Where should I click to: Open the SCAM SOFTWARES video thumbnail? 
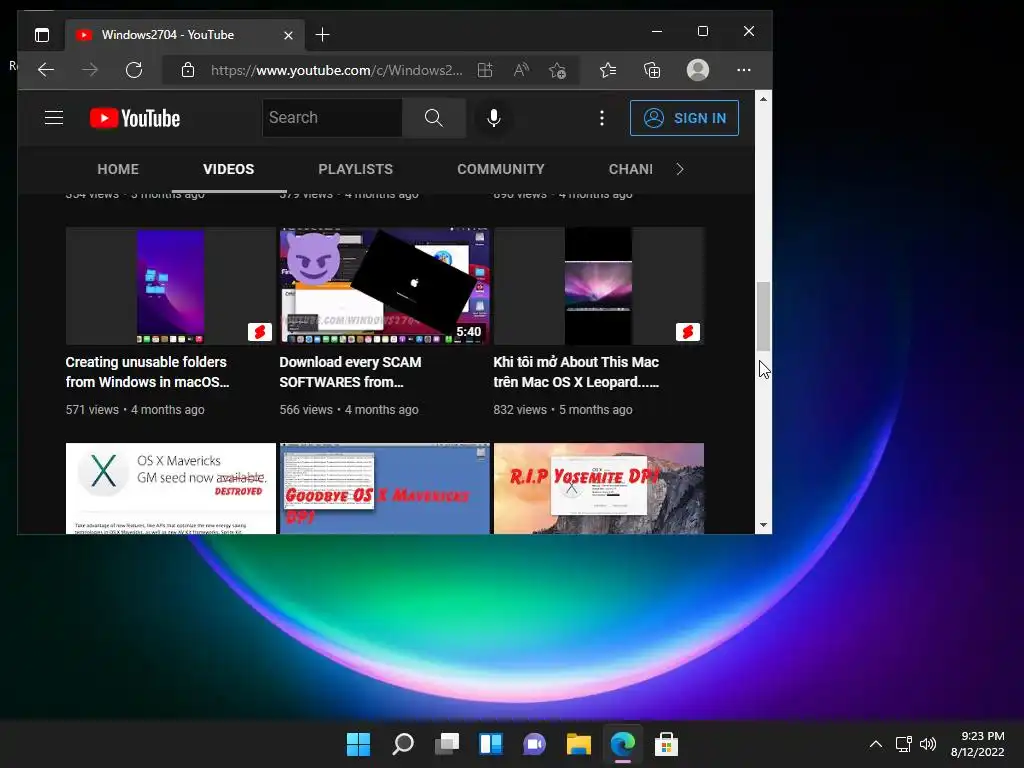[385, 285]
